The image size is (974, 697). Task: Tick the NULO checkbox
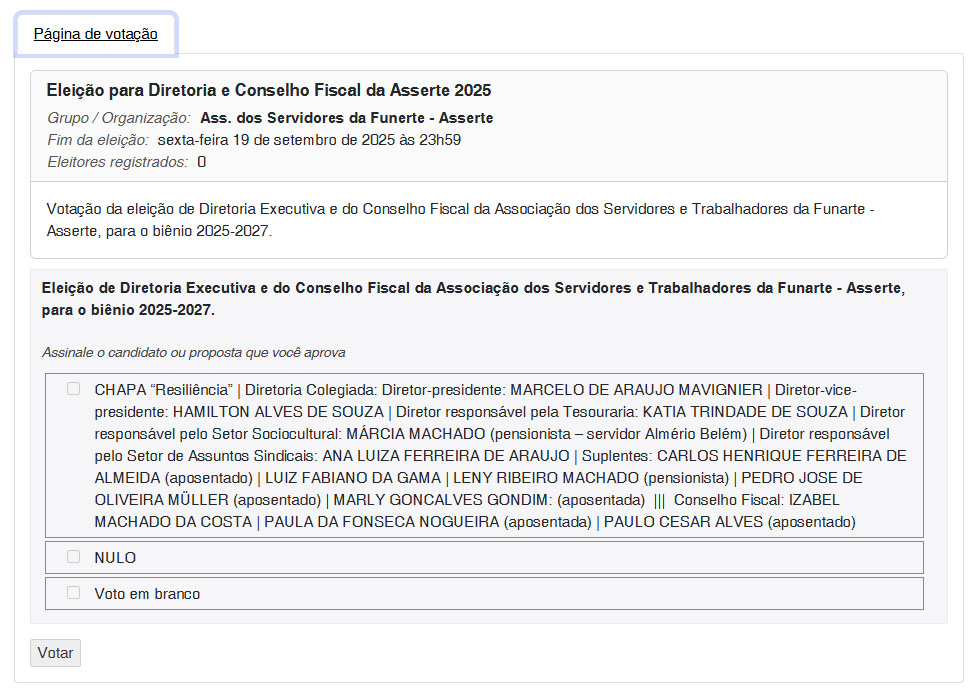pyautogui.click(x=73, y=557)
